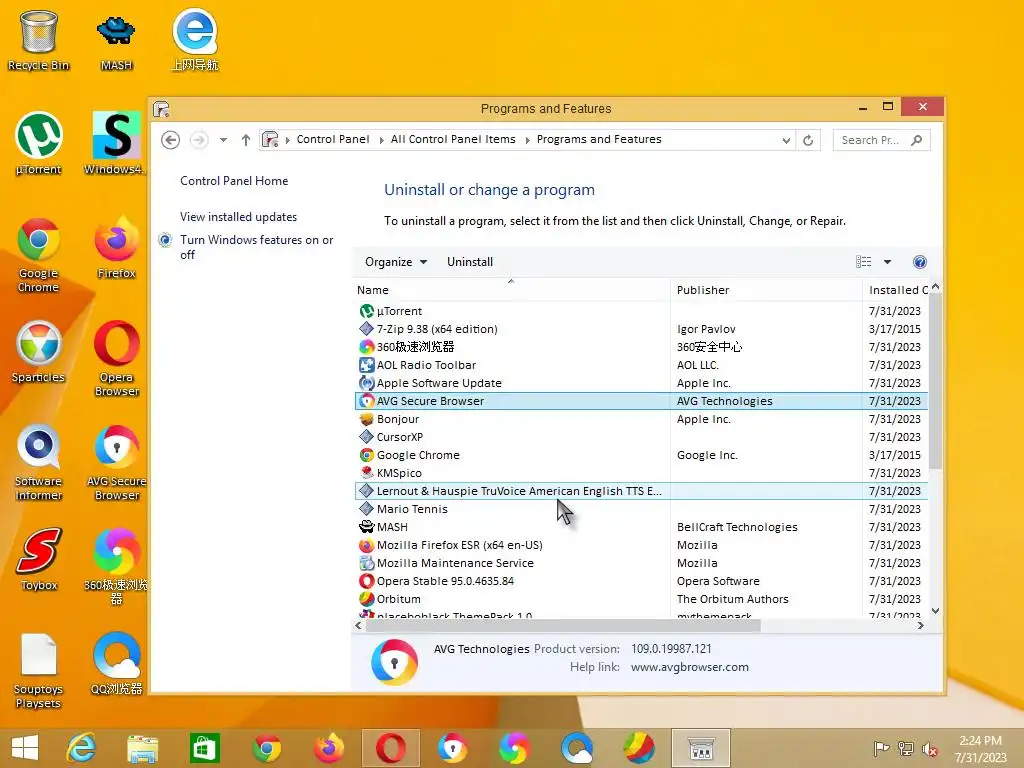1024x768 pixels.
Task: Go up one level in Control Panel
Action: coord(246,140)
